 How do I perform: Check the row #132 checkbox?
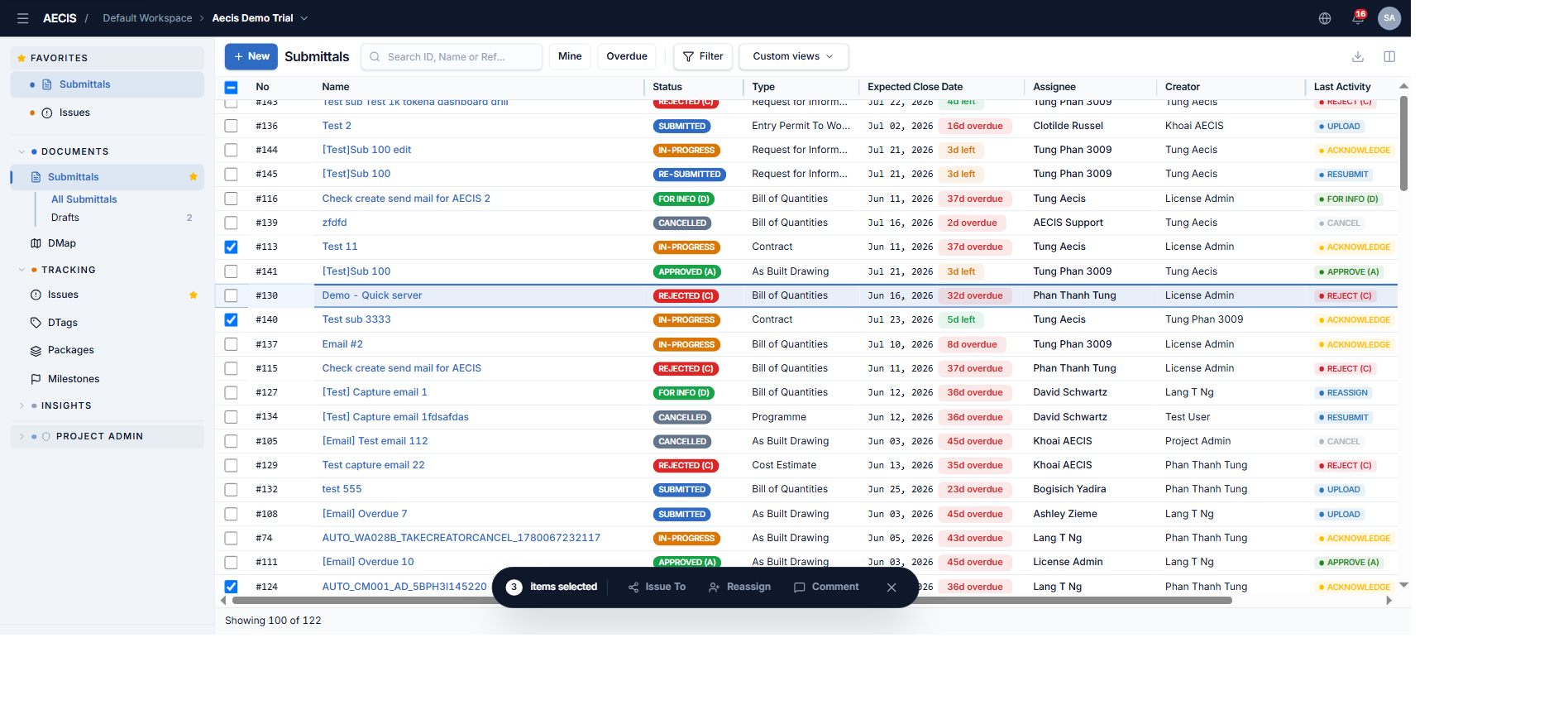click(232, 489)
